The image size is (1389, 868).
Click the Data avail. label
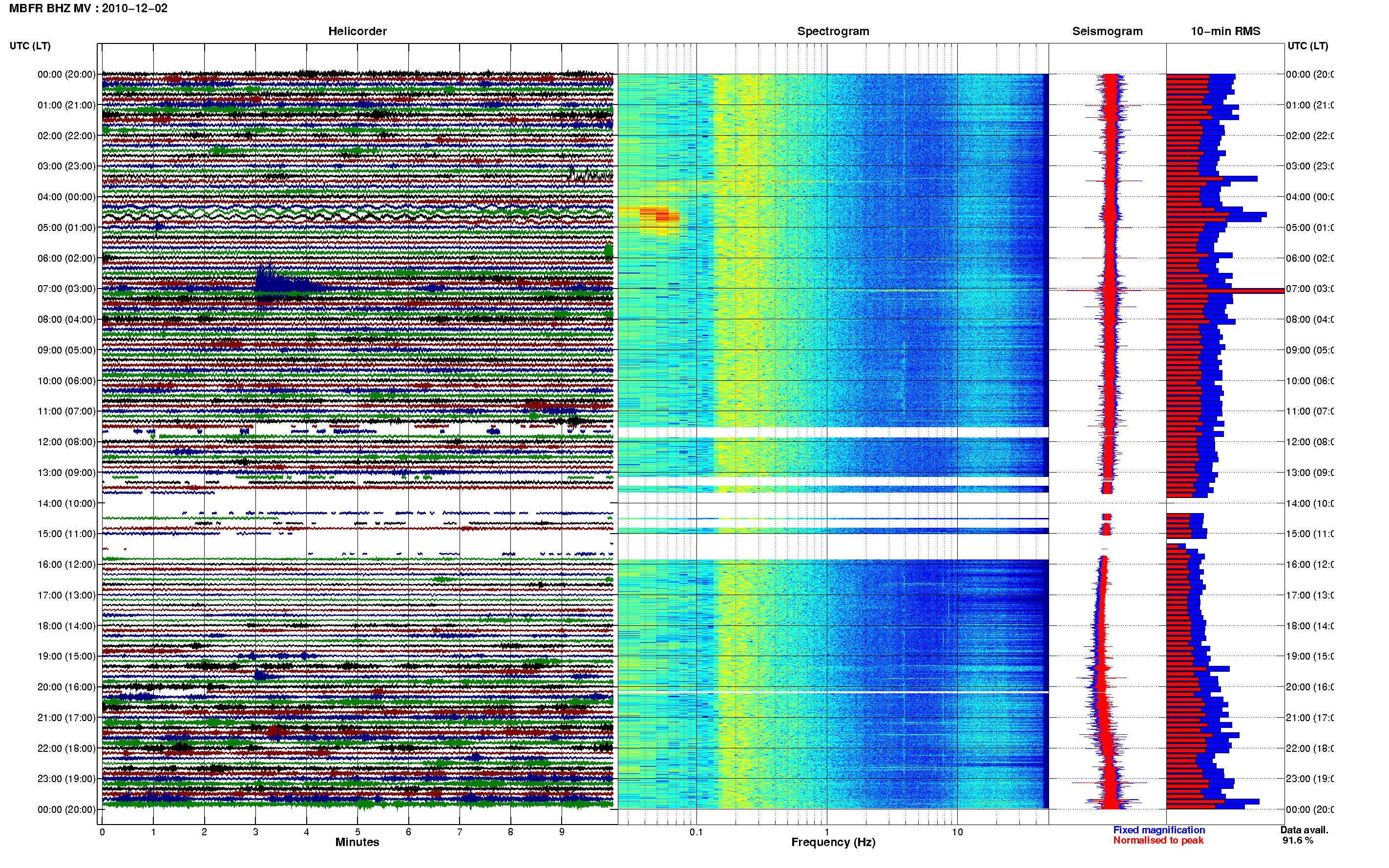(x=1304, y=830)
